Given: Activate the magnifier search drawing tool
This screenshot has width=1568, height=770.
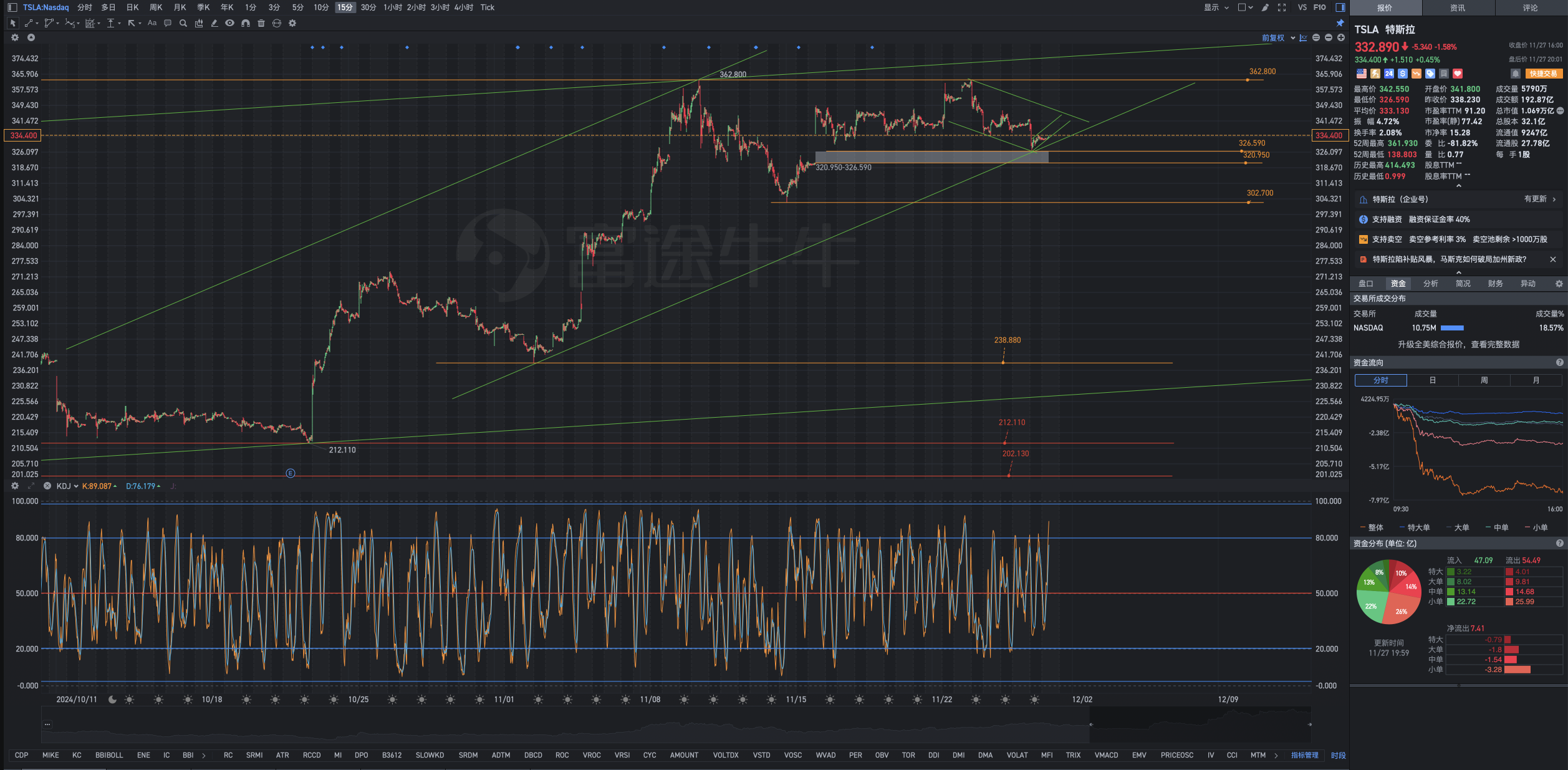Looking at the screenshot, I should point(183,23).
